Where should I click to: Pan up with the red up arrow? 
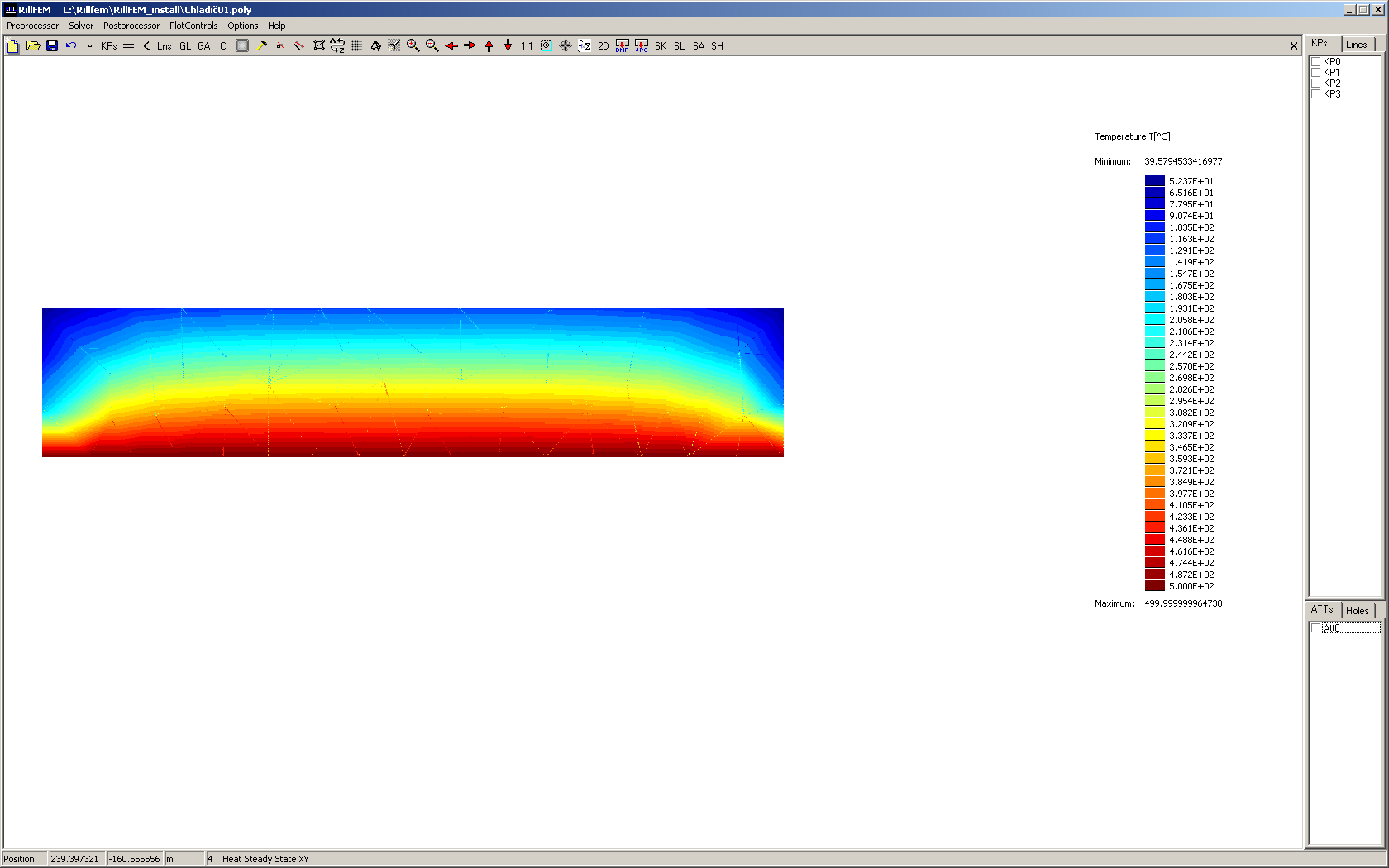click(489, 46)
